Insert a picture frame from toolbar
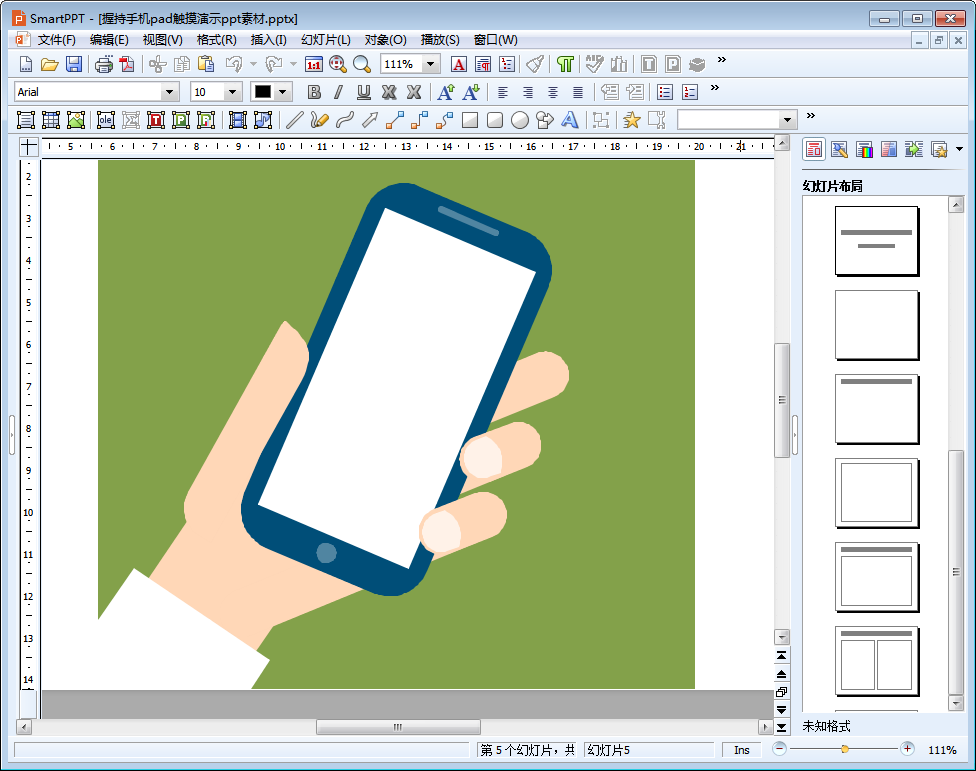The width and height of the screenshot is (976, 771). 75,119
